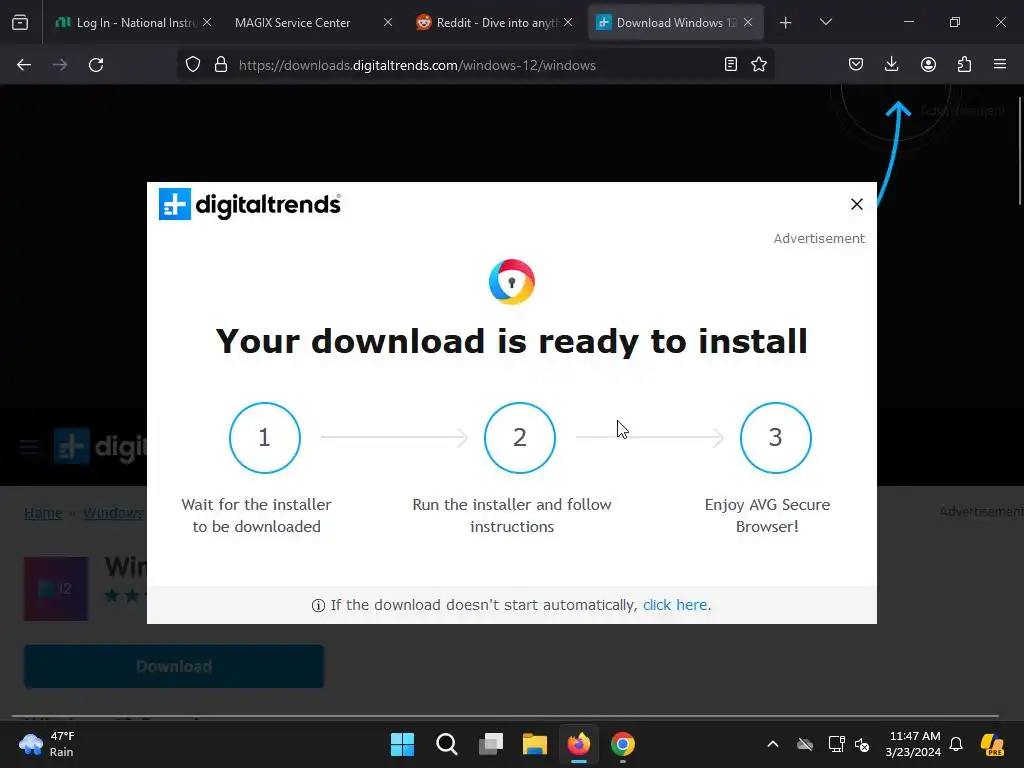The height and width of the screenshot is (768, 1024).
Task: Open network status tray icon
Action: pos(836,744)
